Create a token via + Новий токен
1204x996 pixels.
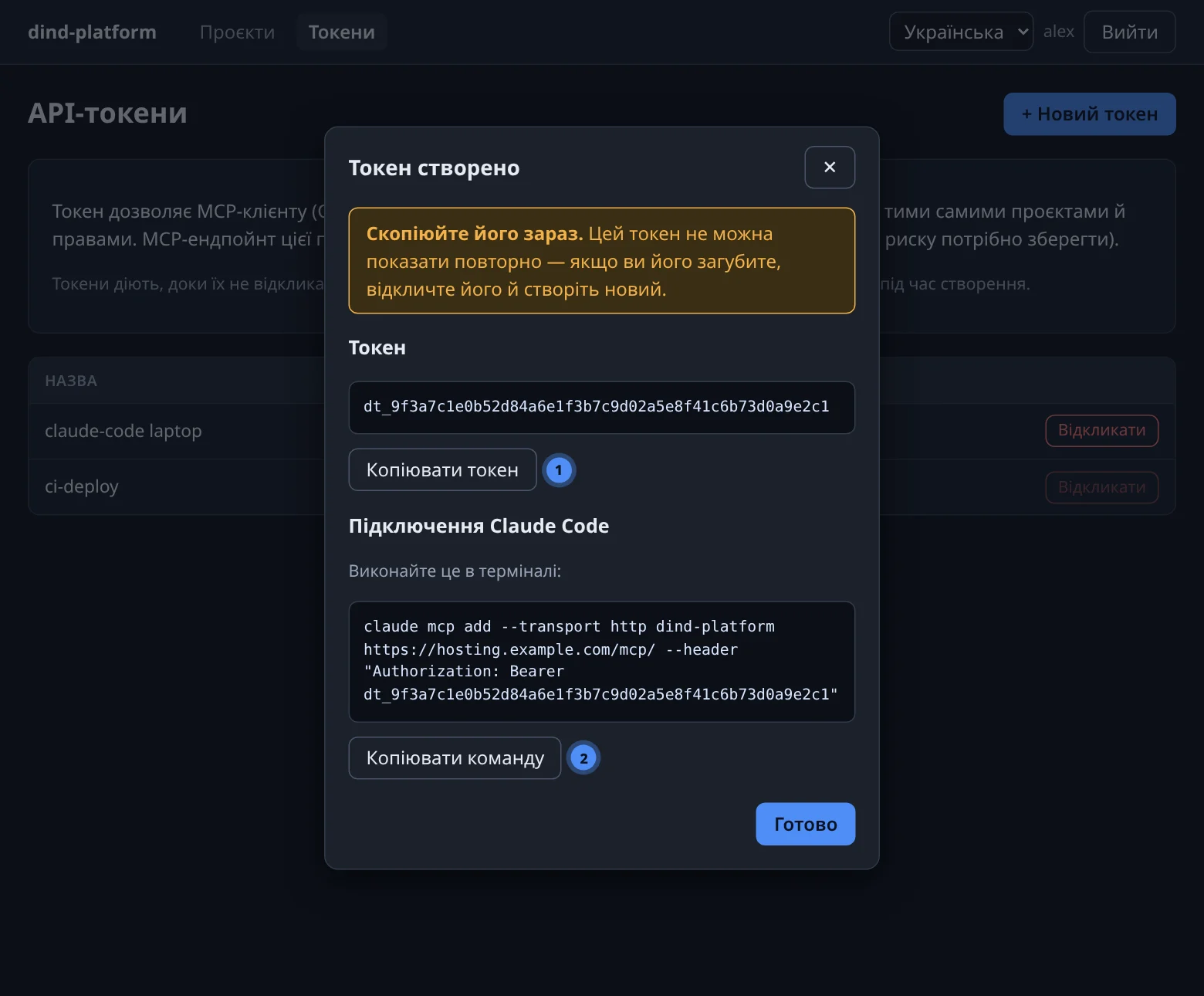click(x=1089, y=114)
